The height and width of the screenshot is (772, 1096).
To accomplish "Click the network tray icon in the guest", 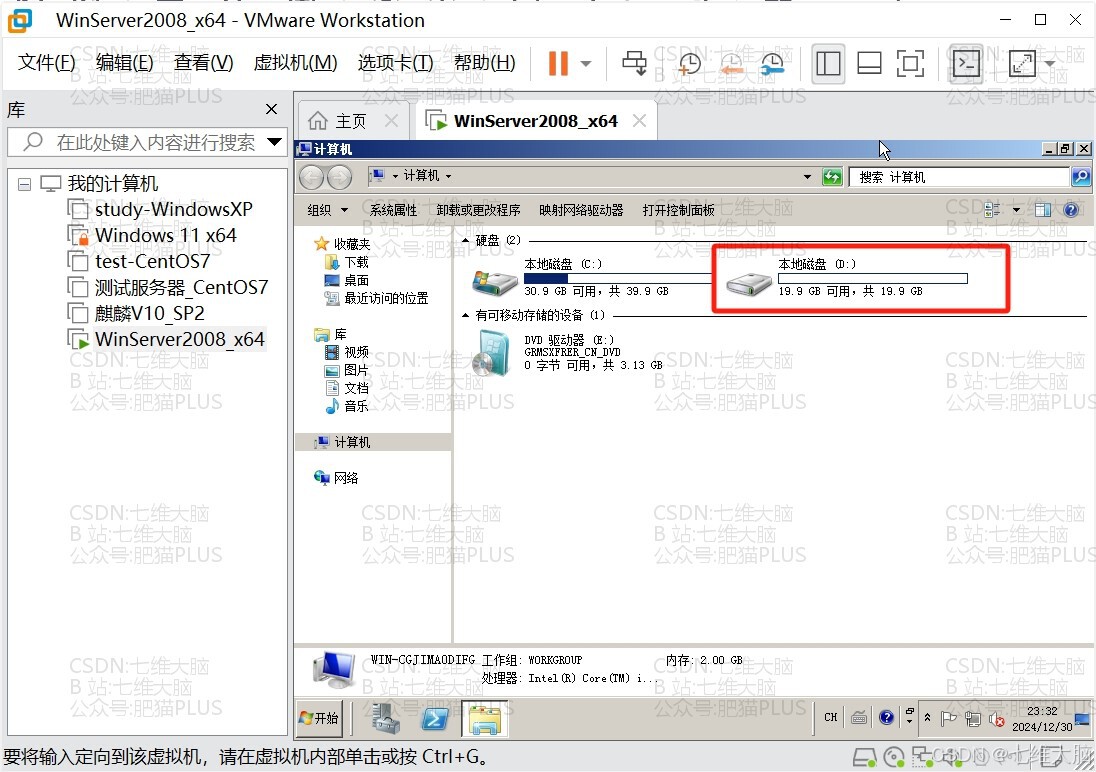I will 972,718.
